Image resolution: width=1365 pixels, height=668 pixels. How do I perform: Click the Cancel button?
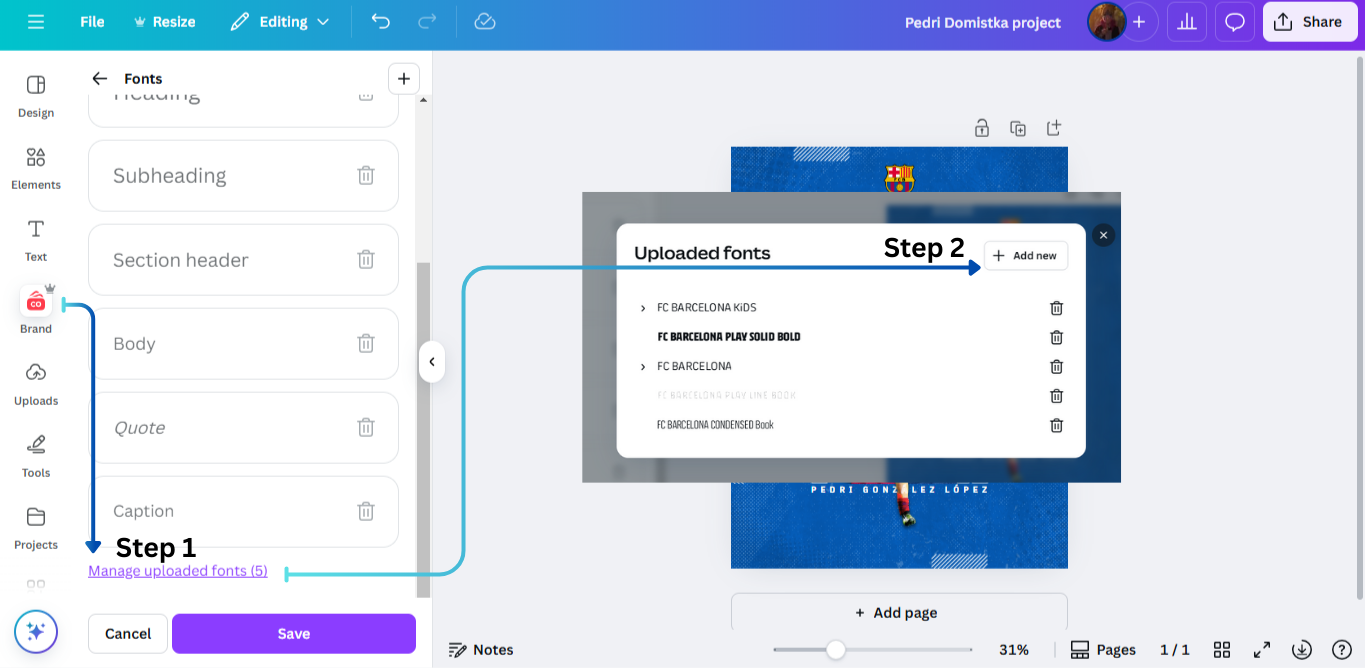point(128,633)
